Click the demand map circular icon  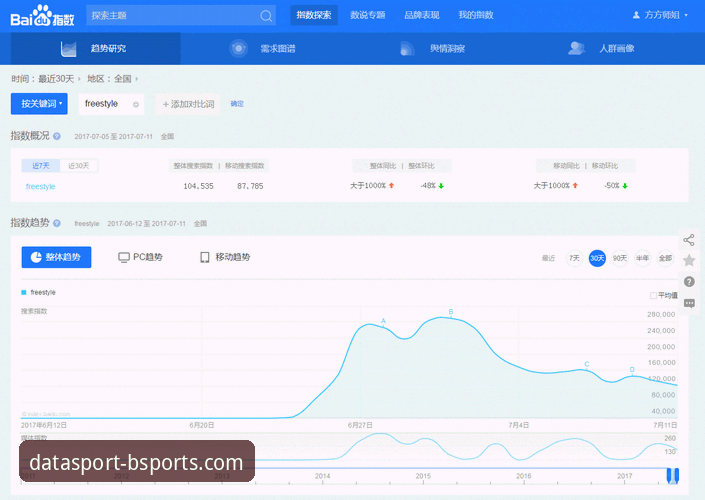click(238, 48)
